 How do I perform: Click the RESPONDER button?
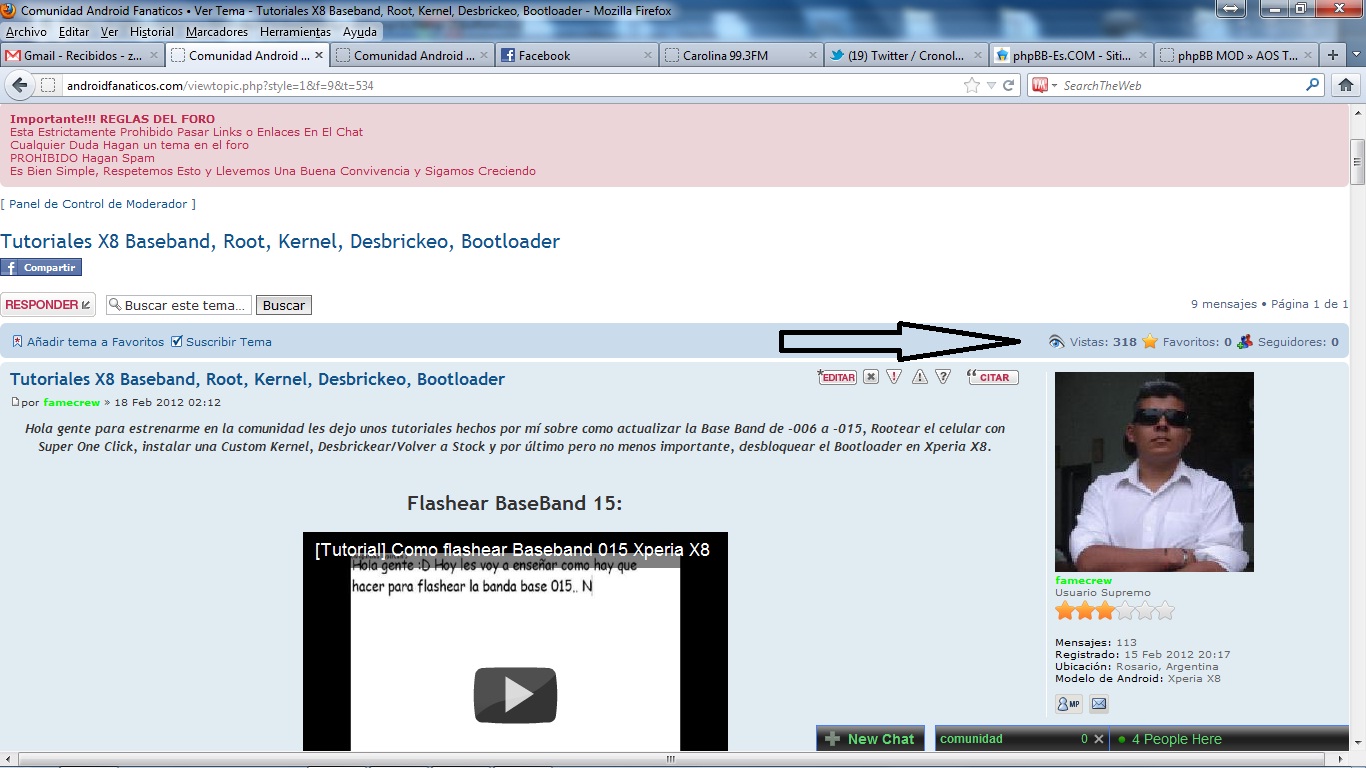pyautogui.click(x=47, y=305)
